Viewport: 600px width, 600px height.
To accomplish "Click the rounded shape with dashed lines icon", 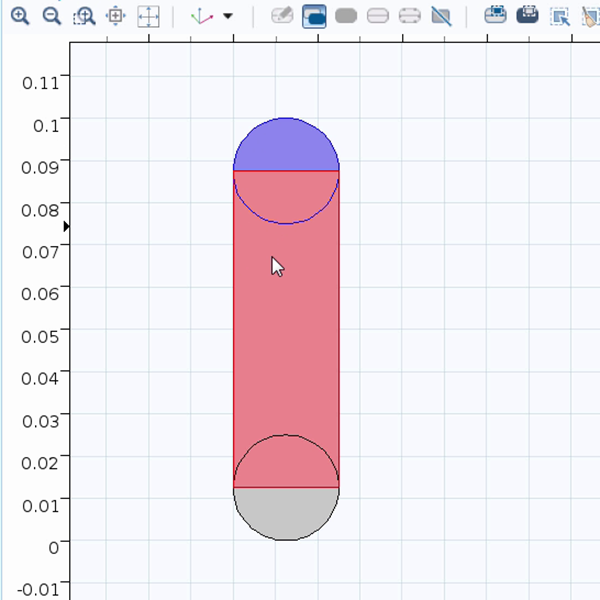I will [409, 16].
